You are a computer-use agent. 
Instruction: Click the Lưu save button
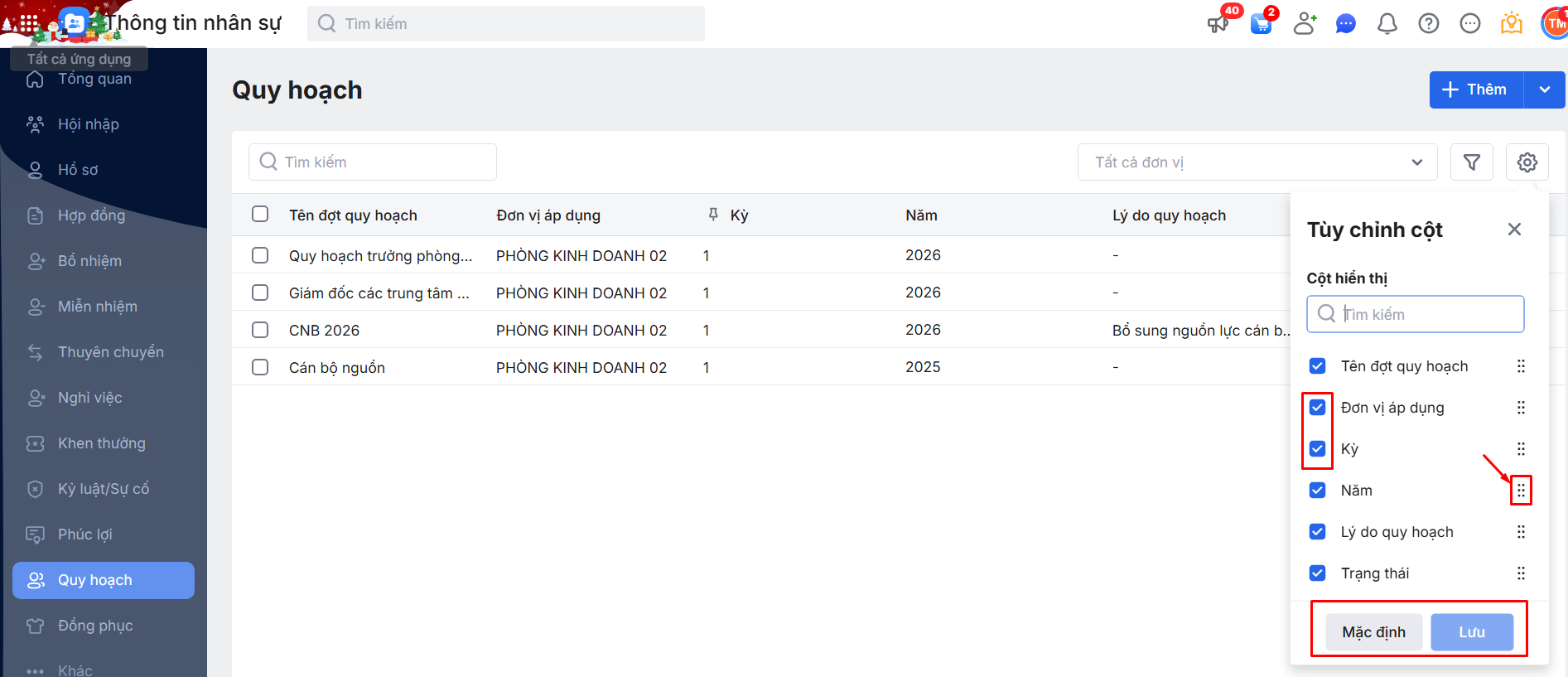pos(1471,632)
